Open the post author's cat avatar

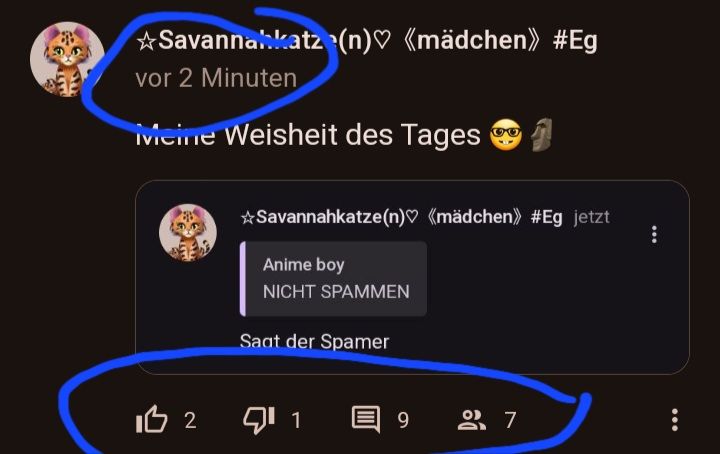pos(68,60)
